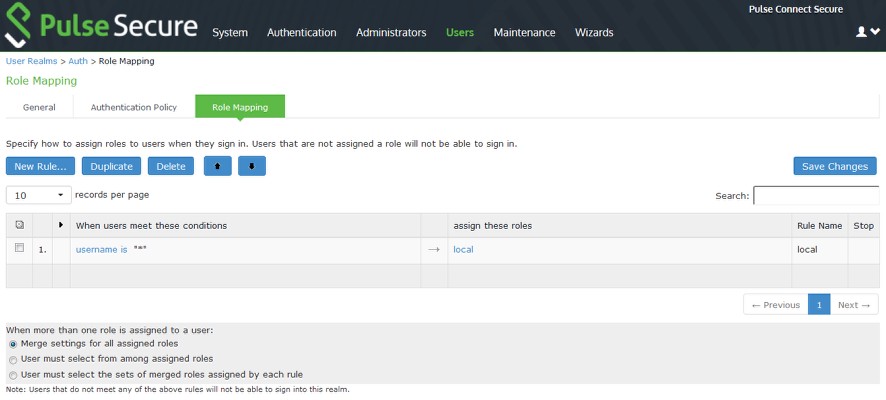Screen dimensions: 886x400
Task: Open the user account menu icon
Action: pyautogui.click(x=867, y=32)
